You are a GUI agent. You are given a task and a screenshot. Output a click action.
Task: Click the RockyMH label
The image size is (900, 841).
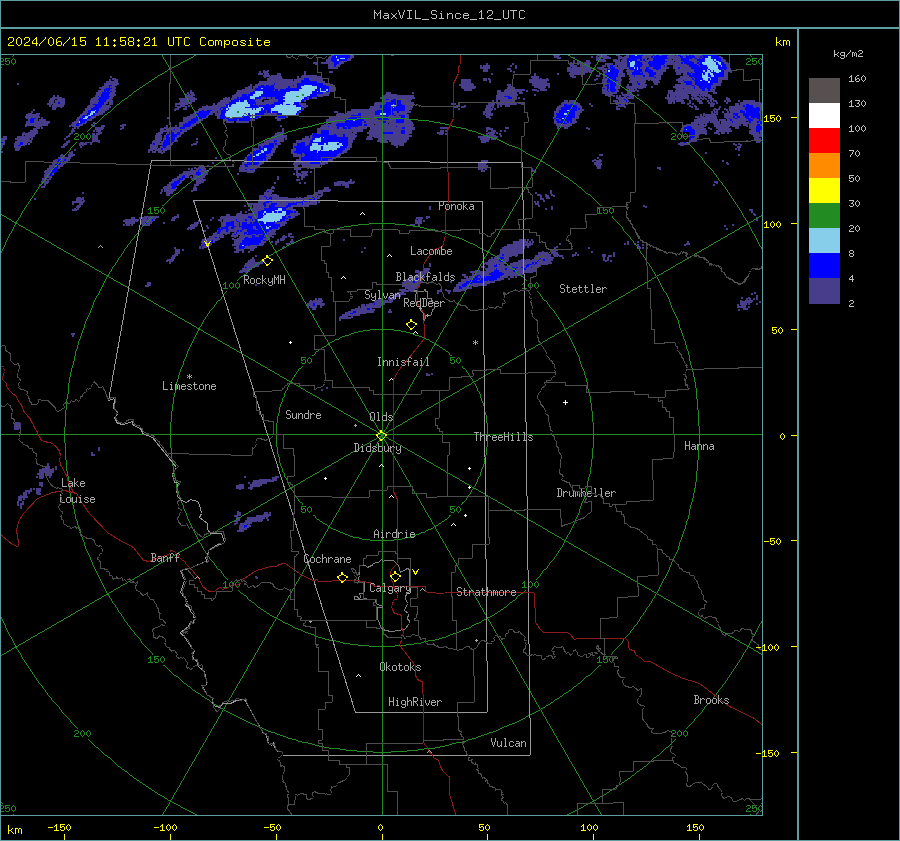pyautogui.click(x=264, y=280)
